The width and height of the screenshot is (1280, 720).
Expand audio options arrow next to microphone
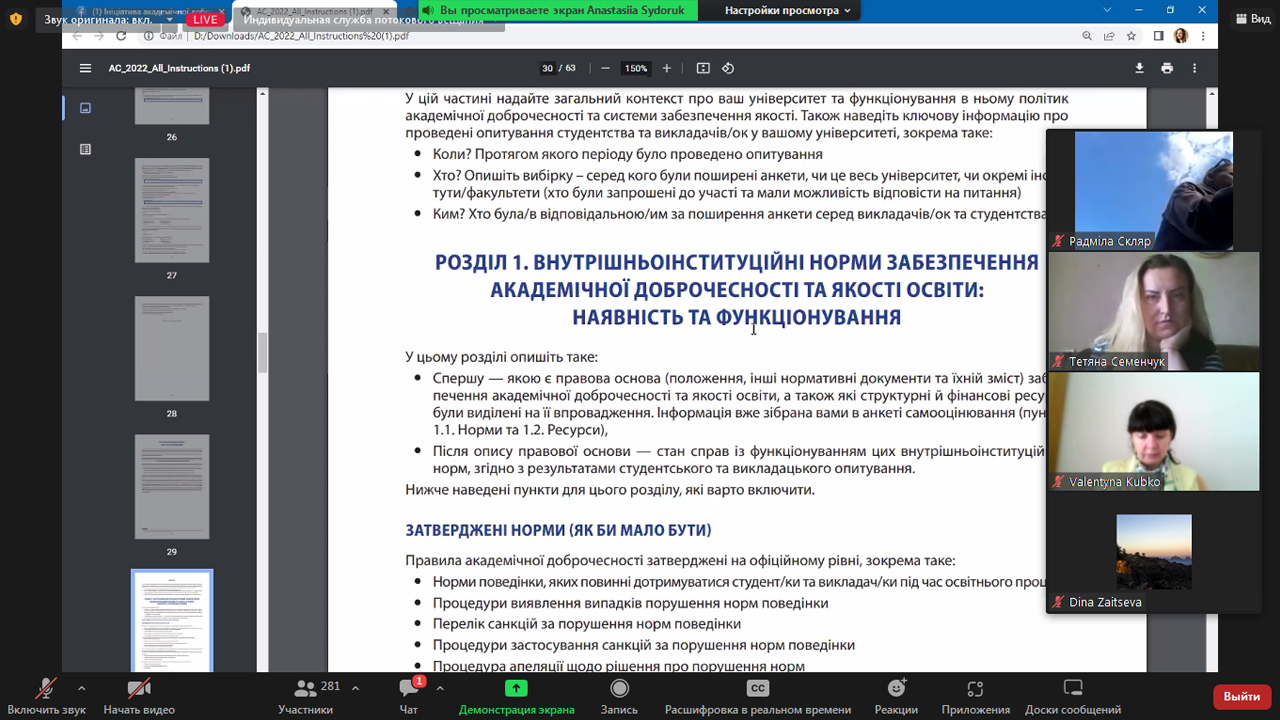pyautogui.click(x=81, y=688)
